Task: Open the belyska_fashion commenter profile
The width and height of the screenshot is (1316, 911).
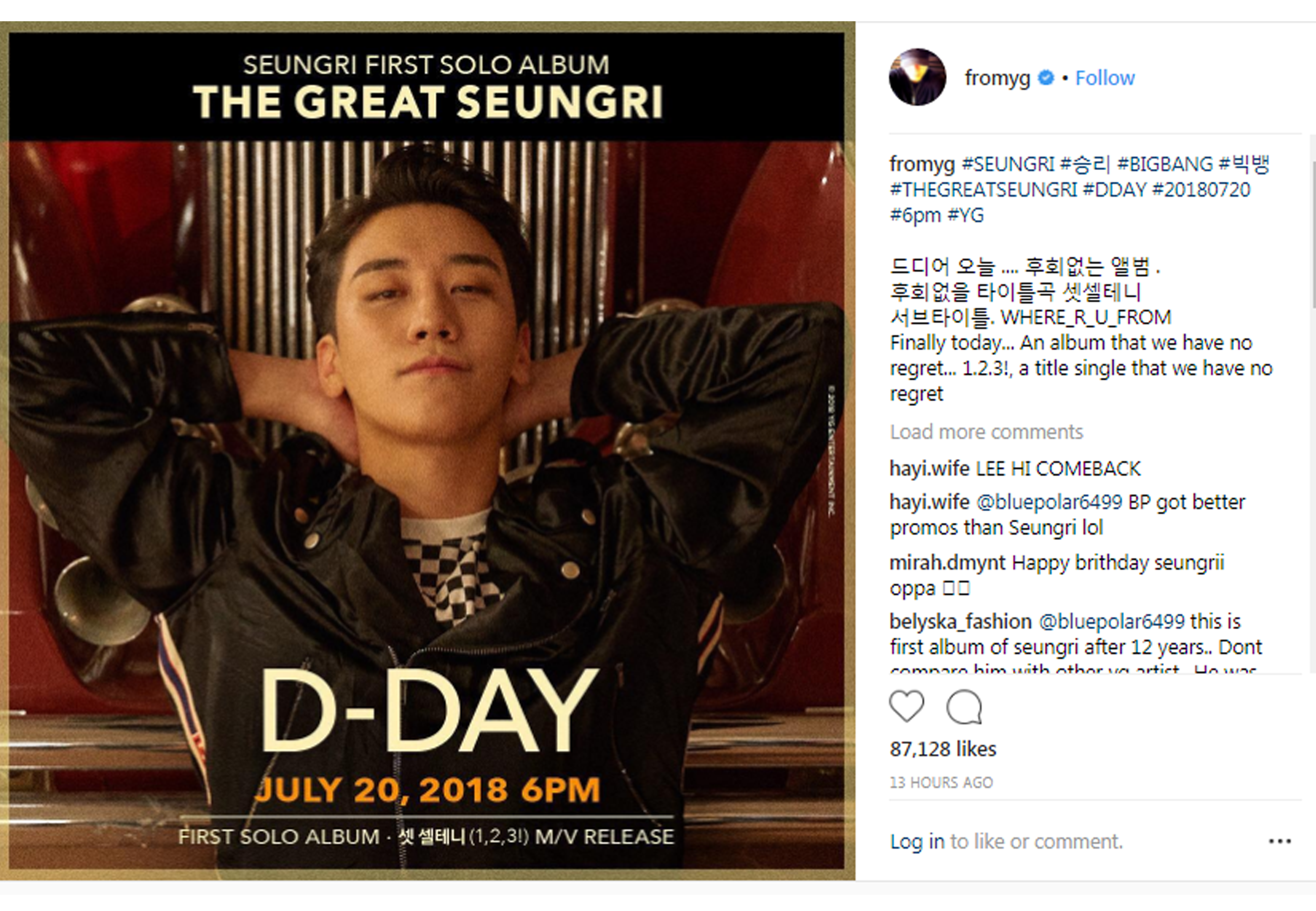Action: (961, 622)
